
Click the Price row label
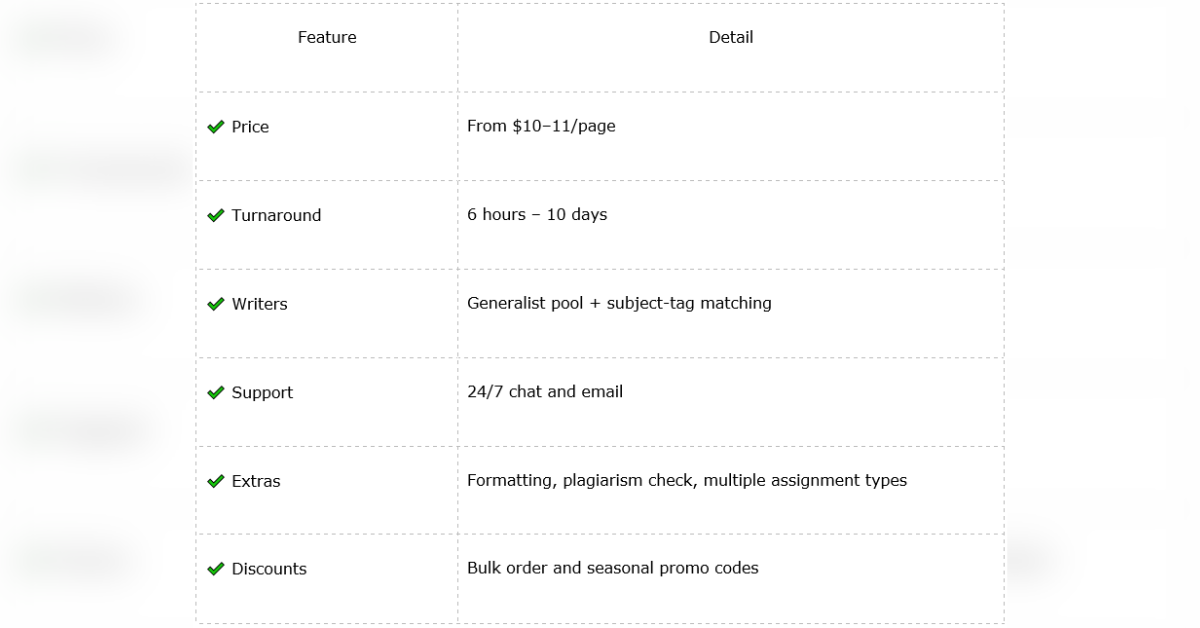(x=250, y=127)
